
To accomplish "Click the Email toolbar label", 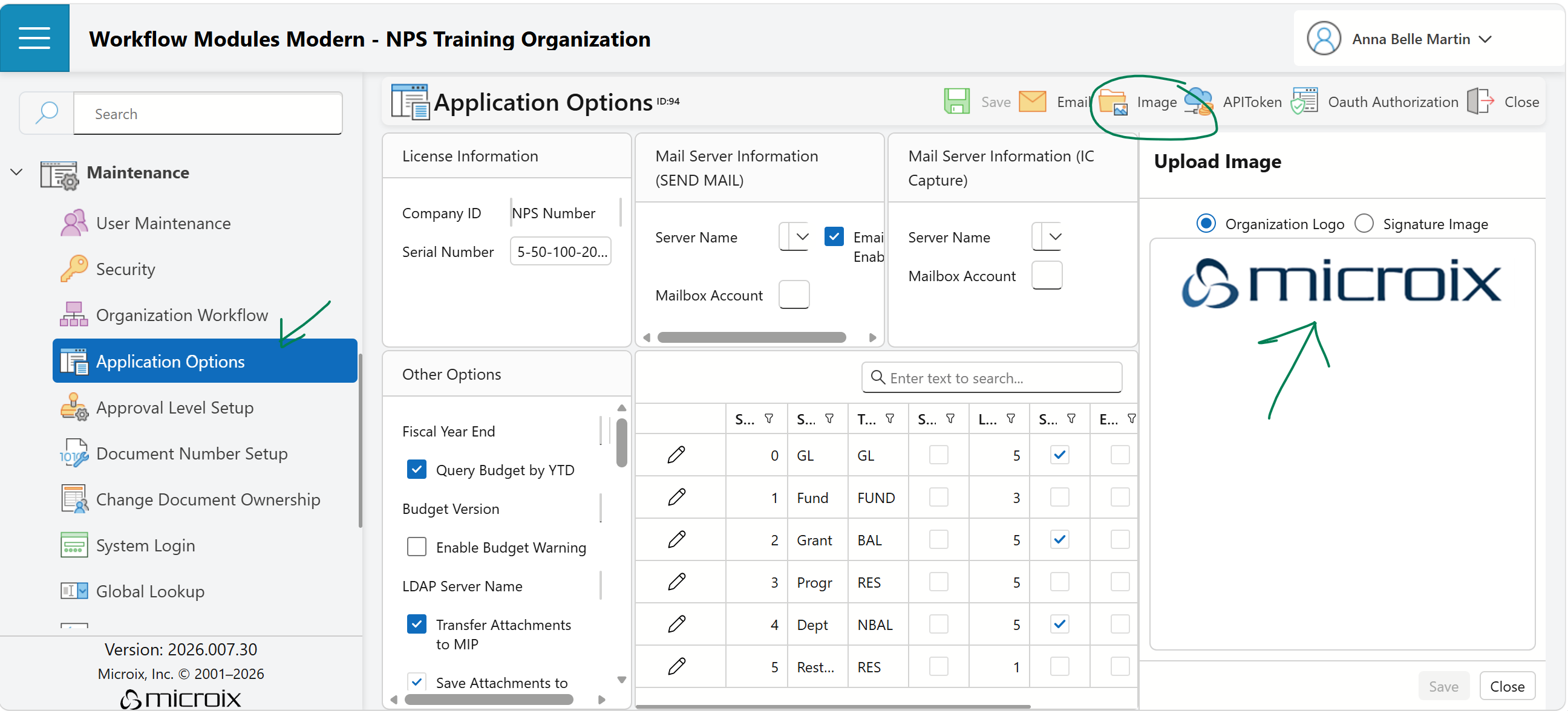I will pos(1073,102).
